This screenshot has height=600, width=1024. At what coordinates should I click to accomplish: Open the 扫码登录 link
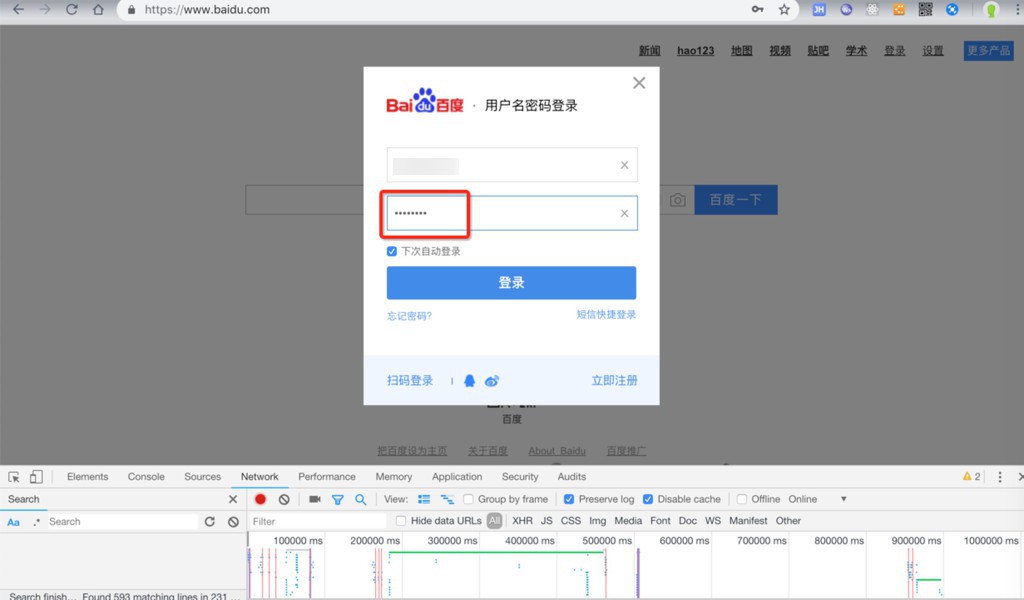(410, 381)
